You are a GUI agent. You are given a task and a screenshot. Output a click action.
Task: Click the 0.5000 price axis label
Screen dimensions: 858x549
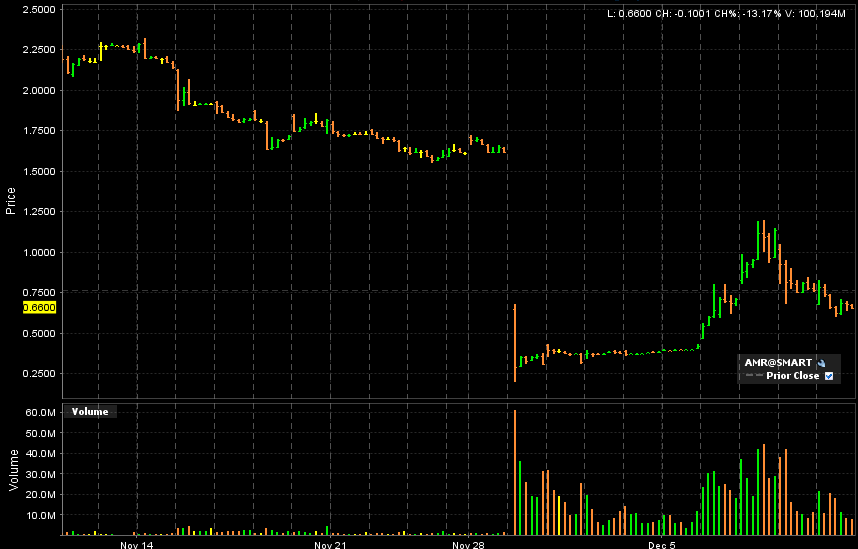[x=39, y=334]
